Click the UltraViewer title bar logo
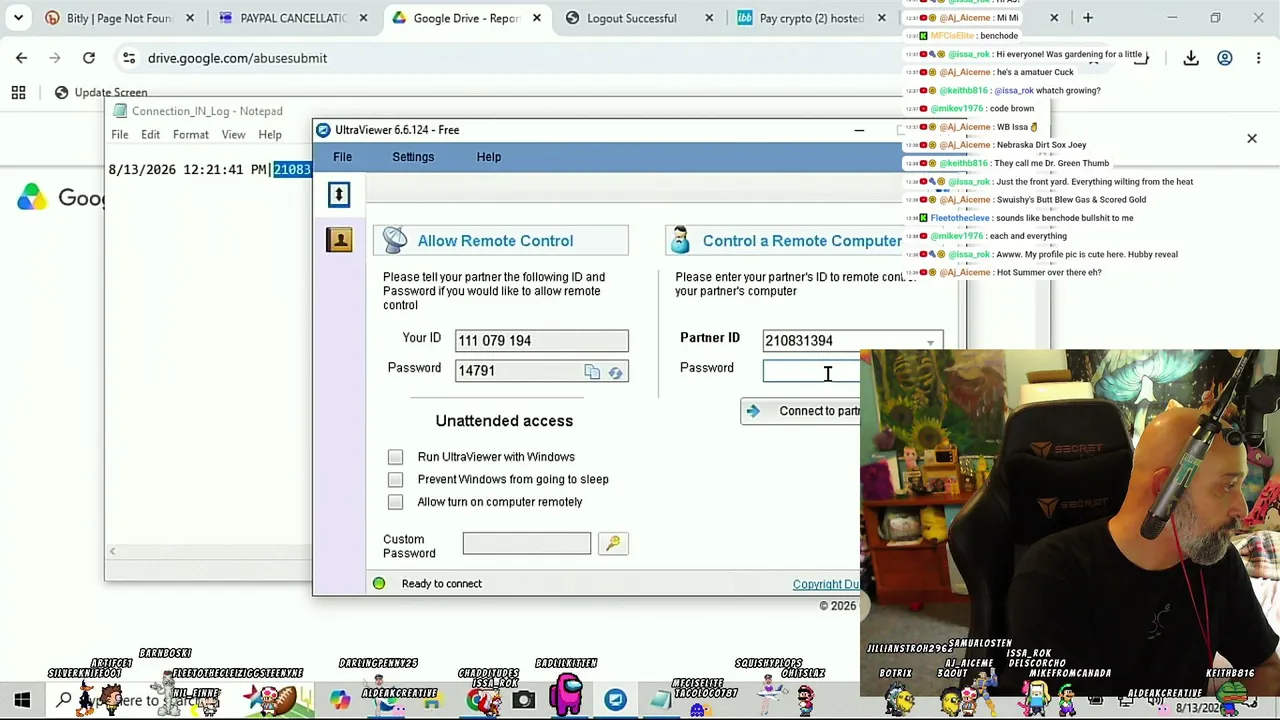The height and width of the screenshot is (720, 1280). coord(322,130)
